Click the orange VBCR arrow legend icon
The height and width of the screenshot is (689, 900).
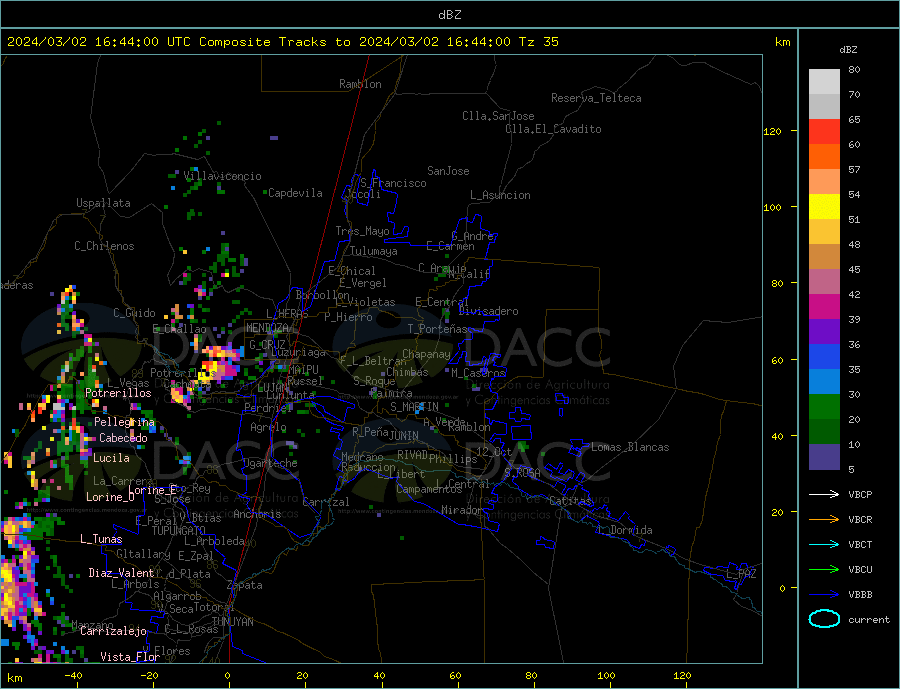824,520
